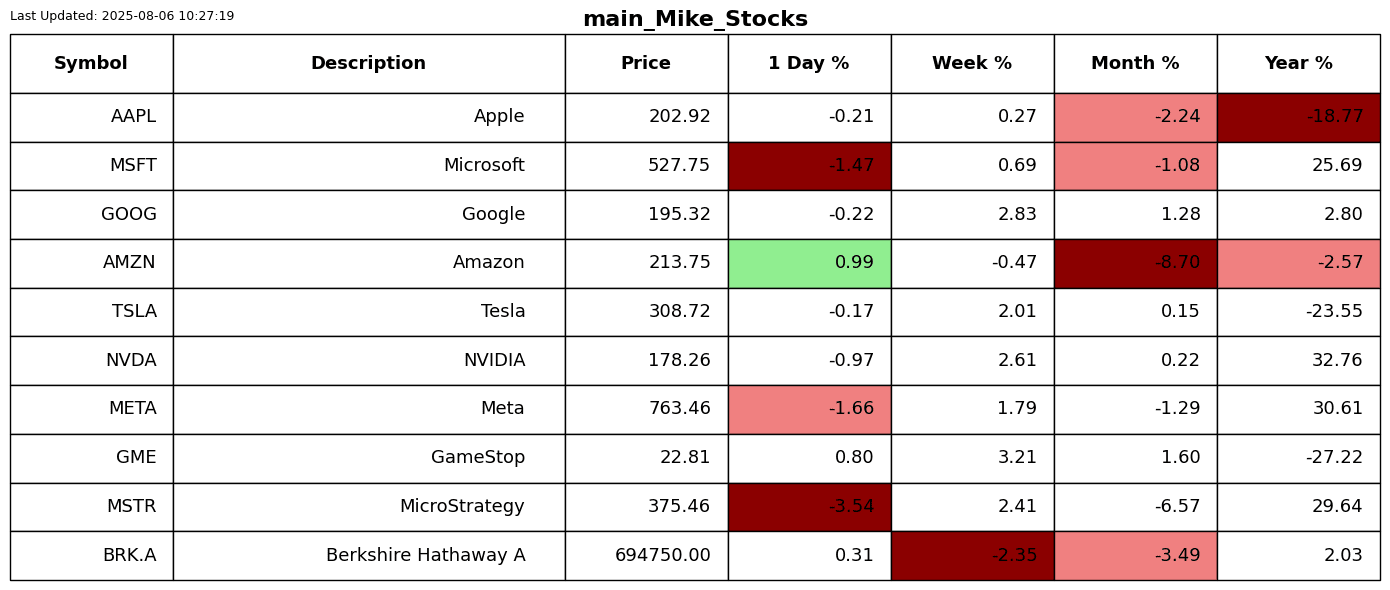Click the Week % column header
The width and height of the screenshot is (1390, 590).
tap(972, 64)
